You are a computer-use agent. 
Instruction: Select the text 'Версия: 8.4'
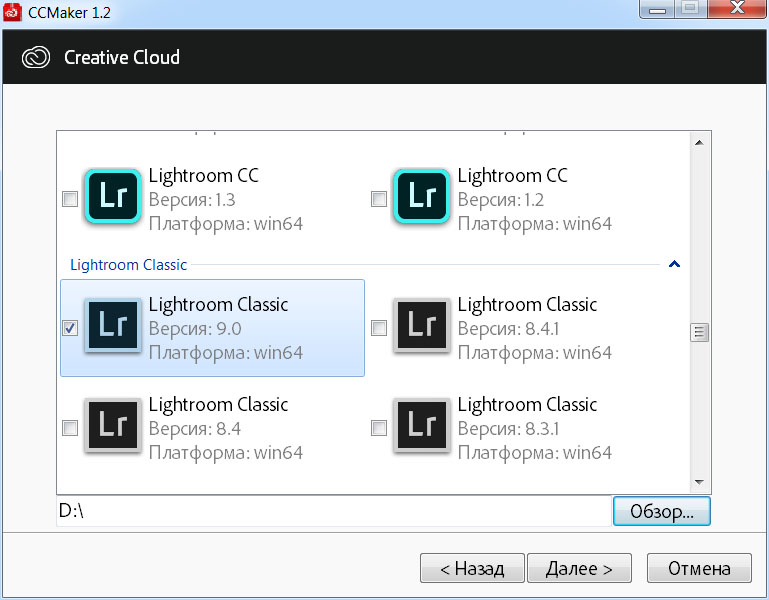195,429
